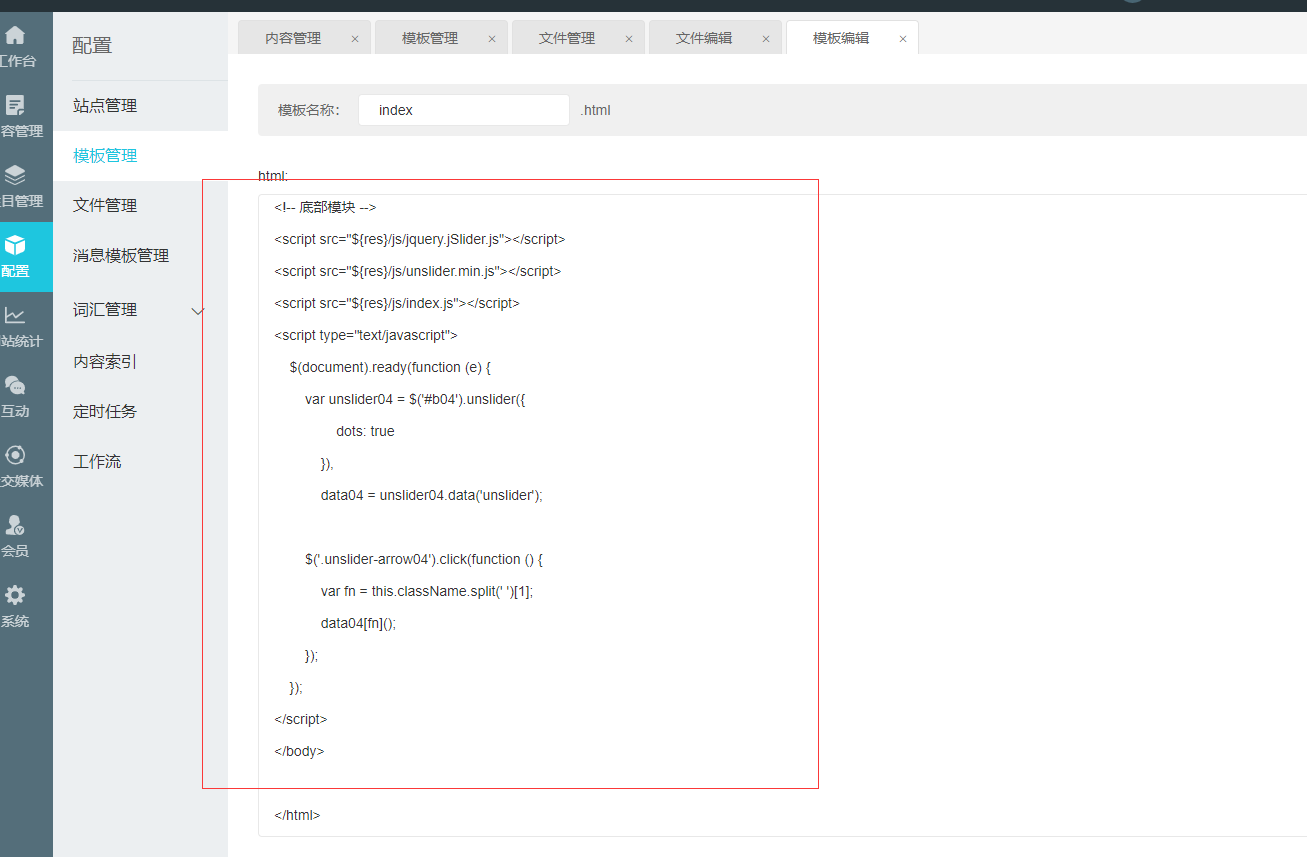Open 栏目管理 via the stacked layers icon

pos(15,176)
